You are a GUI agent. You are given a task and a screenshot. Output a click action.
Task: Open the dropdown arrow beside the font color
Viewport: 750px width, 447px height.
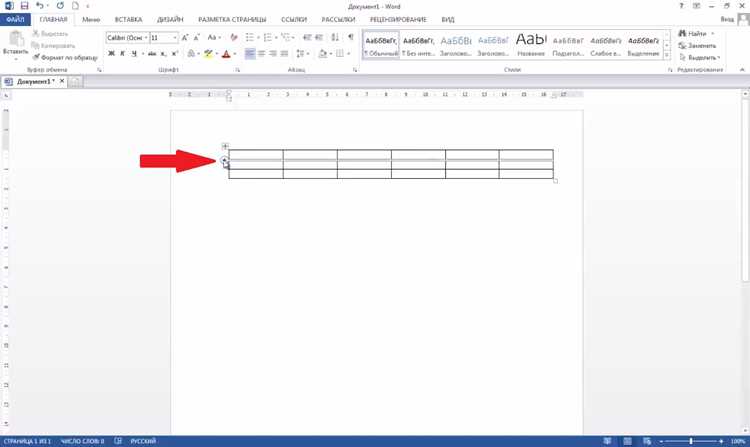[x=234, y=54]
